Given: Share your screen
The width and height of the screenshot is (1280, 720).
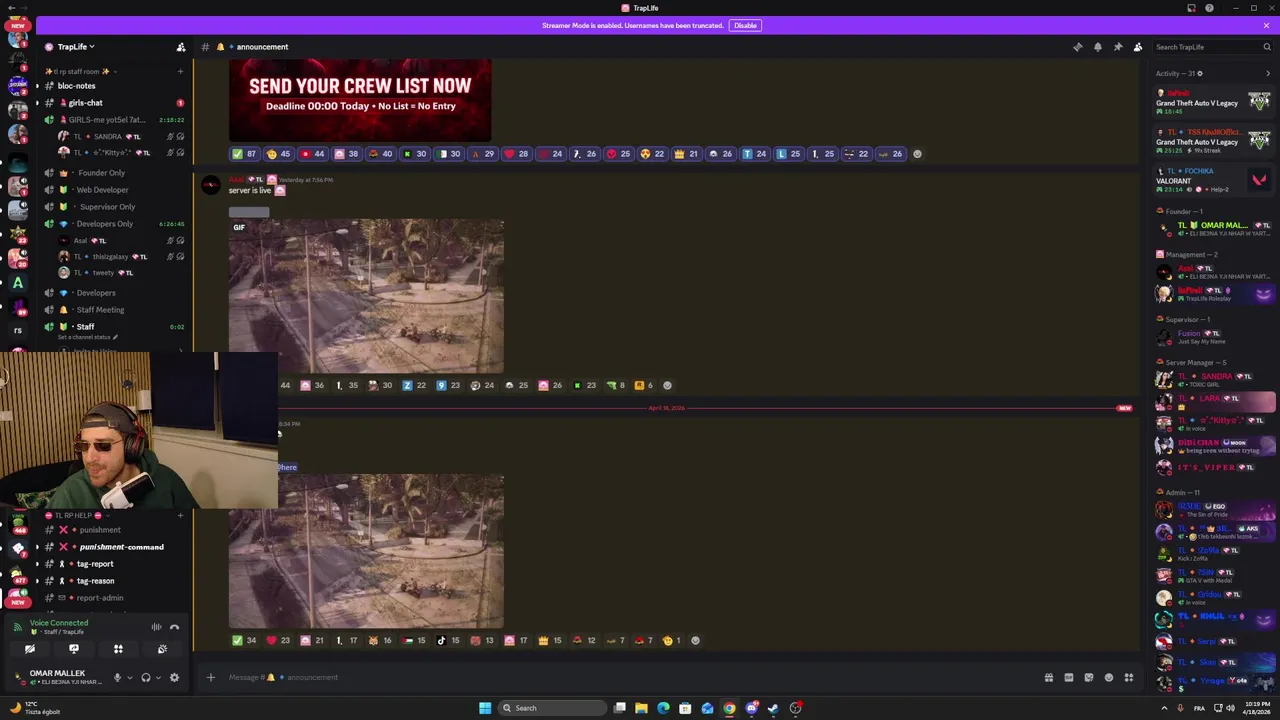Looking at the screenshot, I should [x=74, y=649].
